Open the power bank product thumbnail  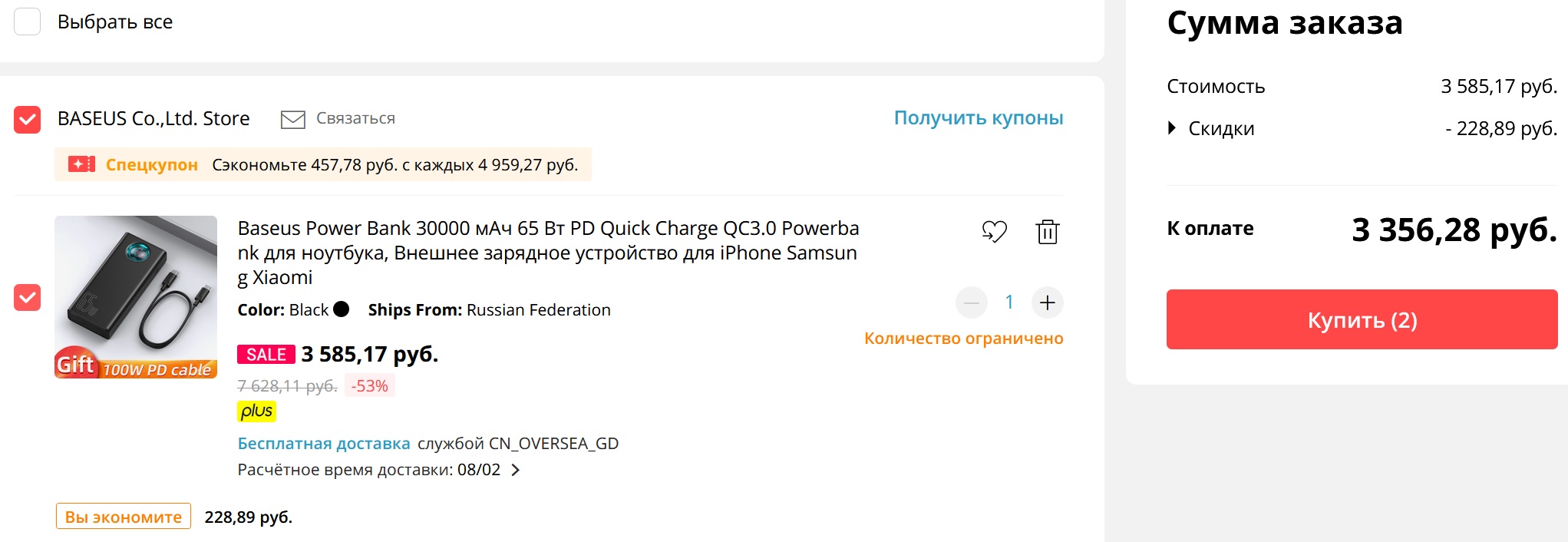coord(136,297)
